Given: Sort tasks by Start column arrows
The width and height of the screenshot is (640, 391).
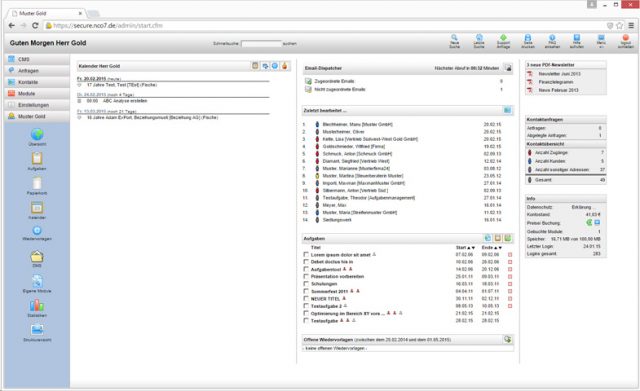Looking at the screenshot, I should click(471, 247).
